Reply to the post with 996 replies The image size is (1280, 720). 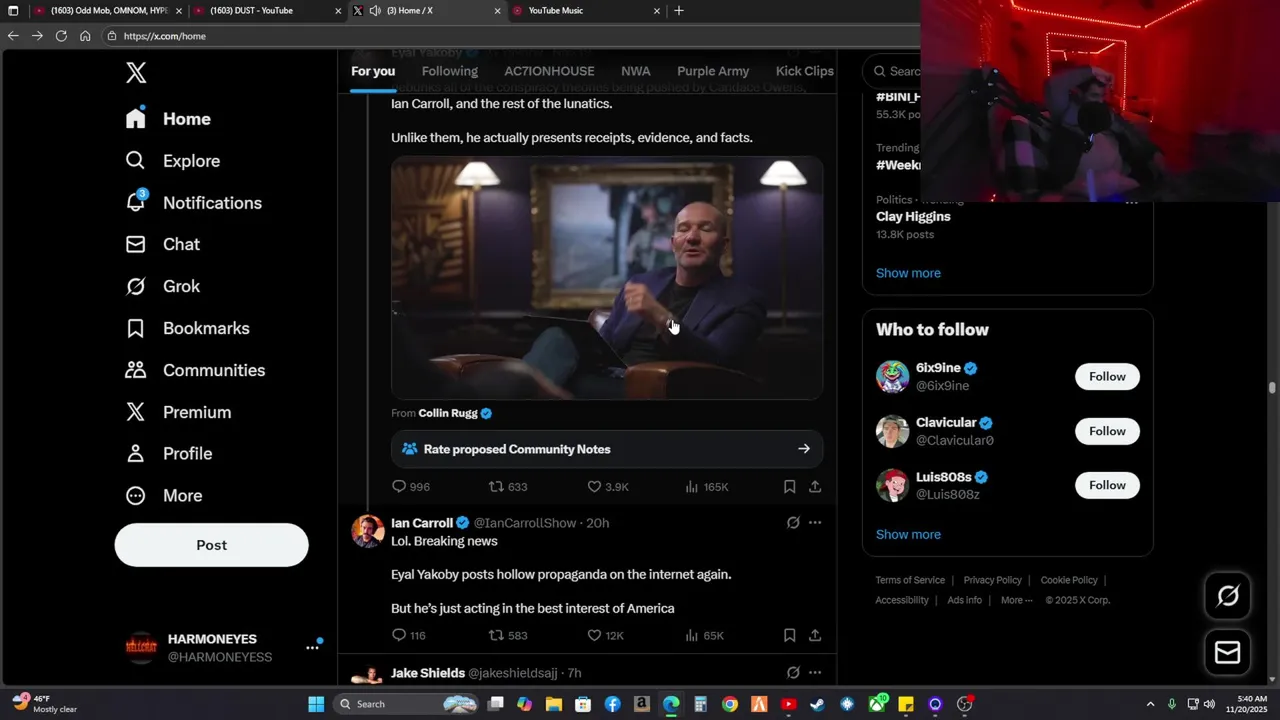coord(410,487)
